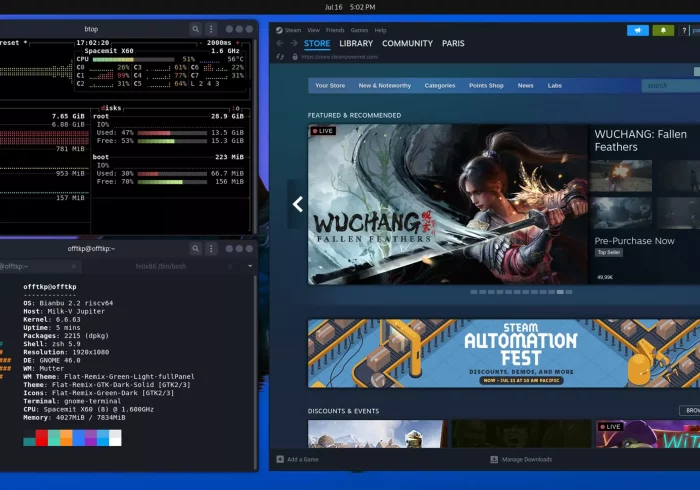Open the View menu in Steam
The image size is (700, 490).
click(x=313, y=30)
